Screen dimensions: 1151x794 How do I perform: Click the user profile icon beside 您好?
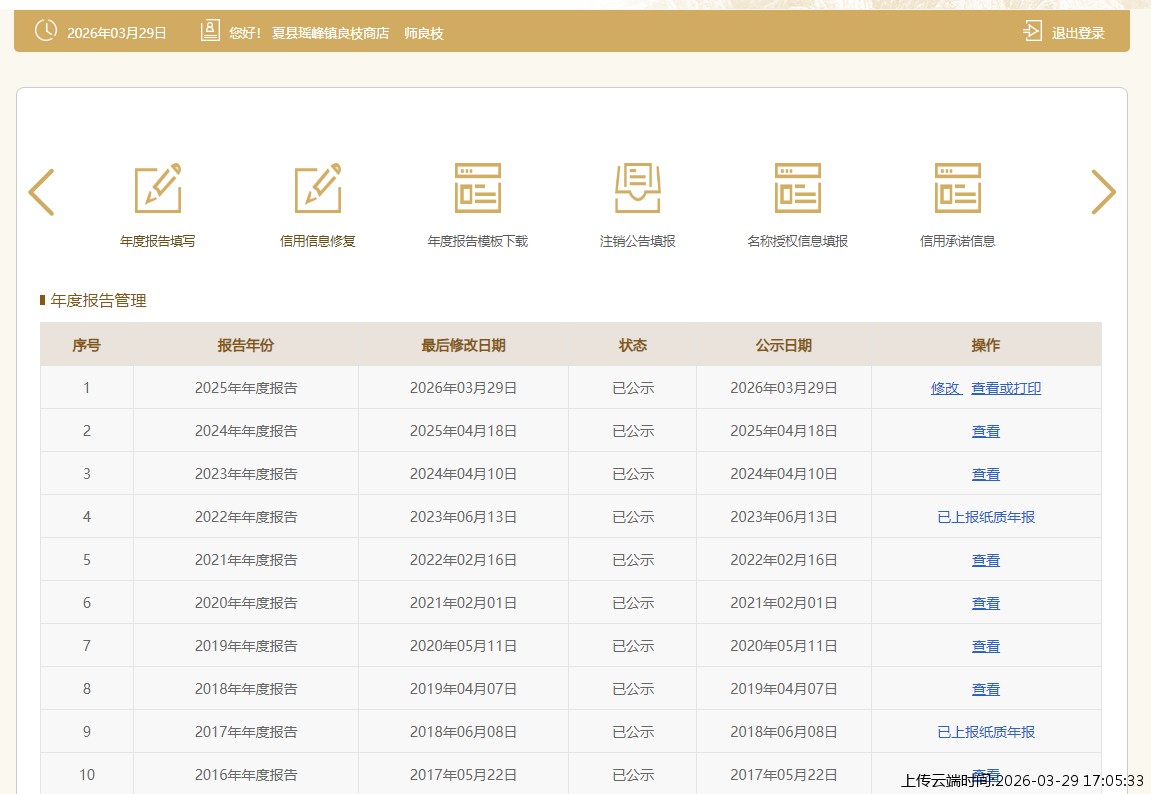[210, 31]
